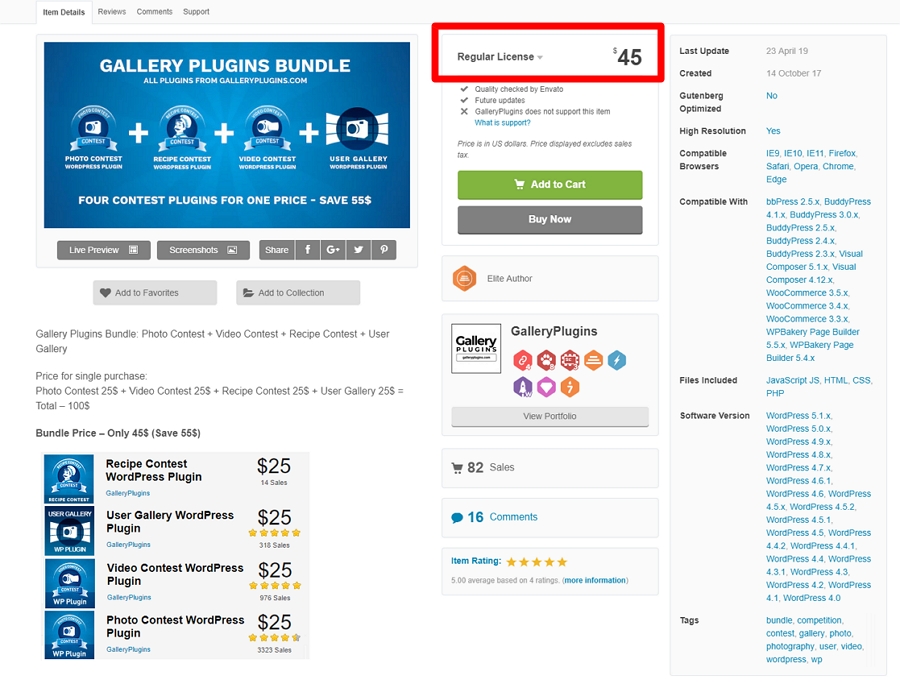This screenshot has height=684, width=900.
Task: Click the blue lightning bolt author badge
Action: pos(617,360)
